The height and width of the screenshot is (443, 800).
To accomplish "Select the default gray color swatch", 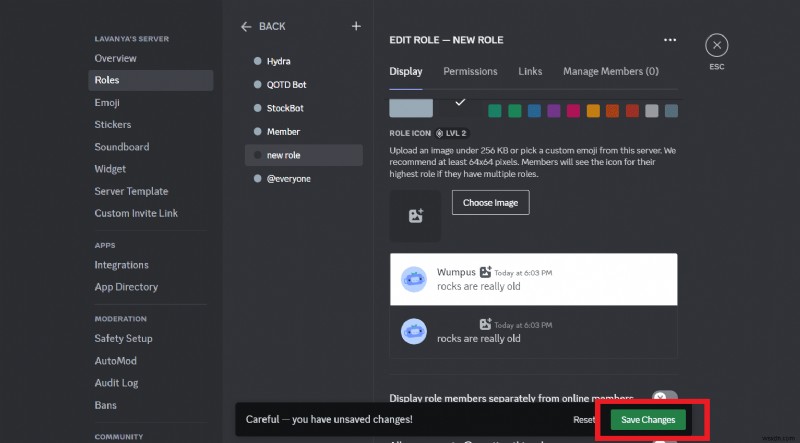I will click(x=411, y=108).
